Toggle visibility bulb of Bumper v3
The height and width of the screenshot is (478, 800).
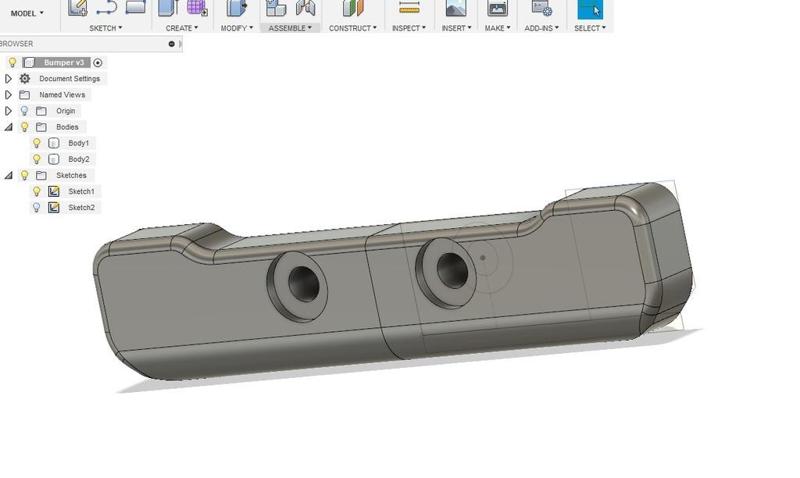[x=12, y=62]
